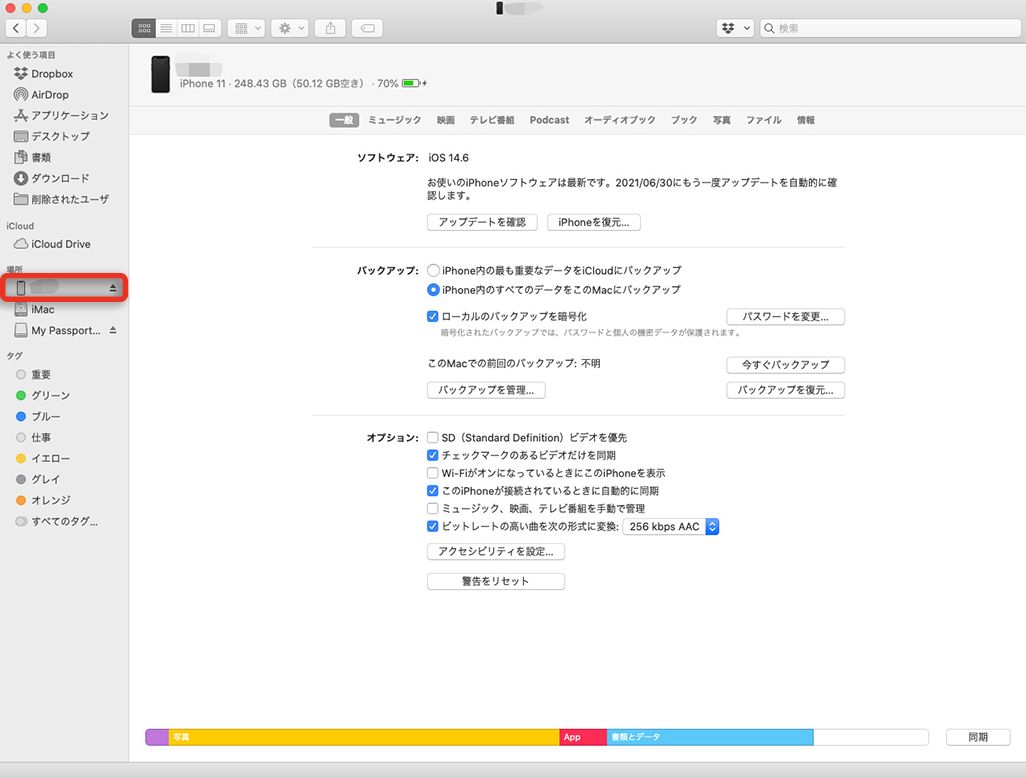Open the Dropbox toolbar dropdown

tap(735, 28)
